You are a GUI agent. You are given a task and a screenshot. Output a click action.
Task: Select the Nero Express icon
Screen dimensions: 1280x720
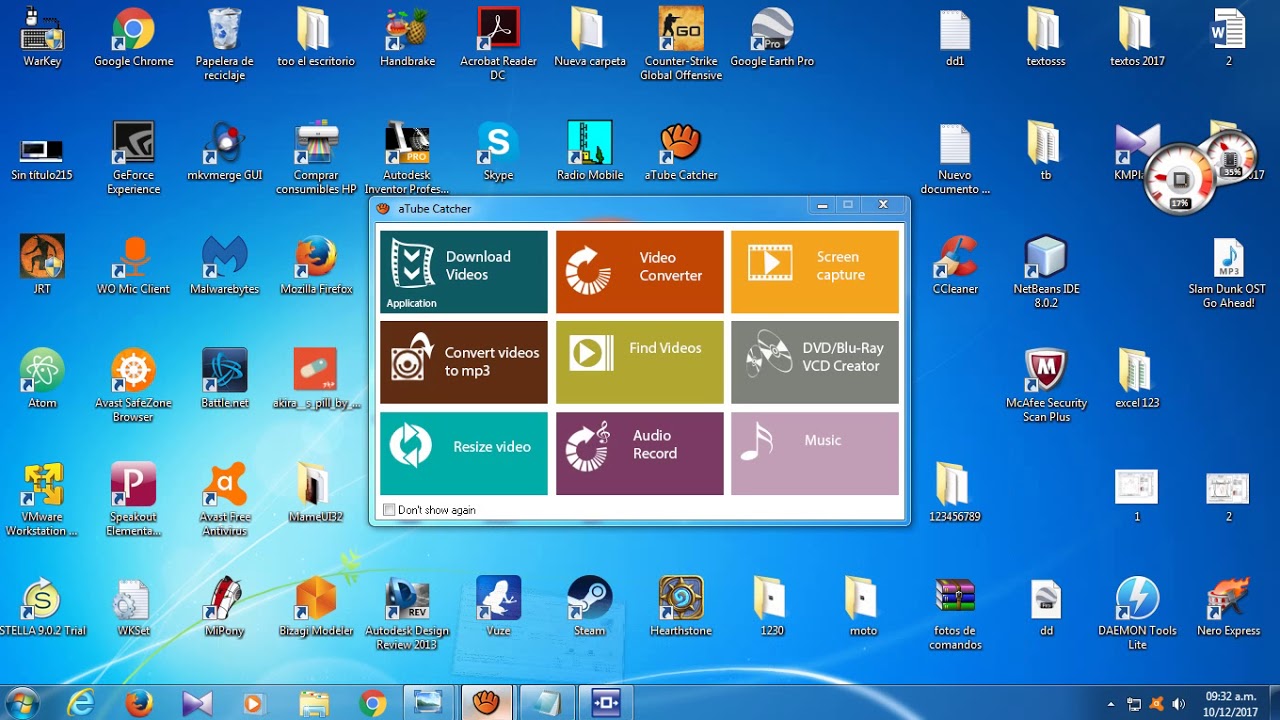(1228, 608)
